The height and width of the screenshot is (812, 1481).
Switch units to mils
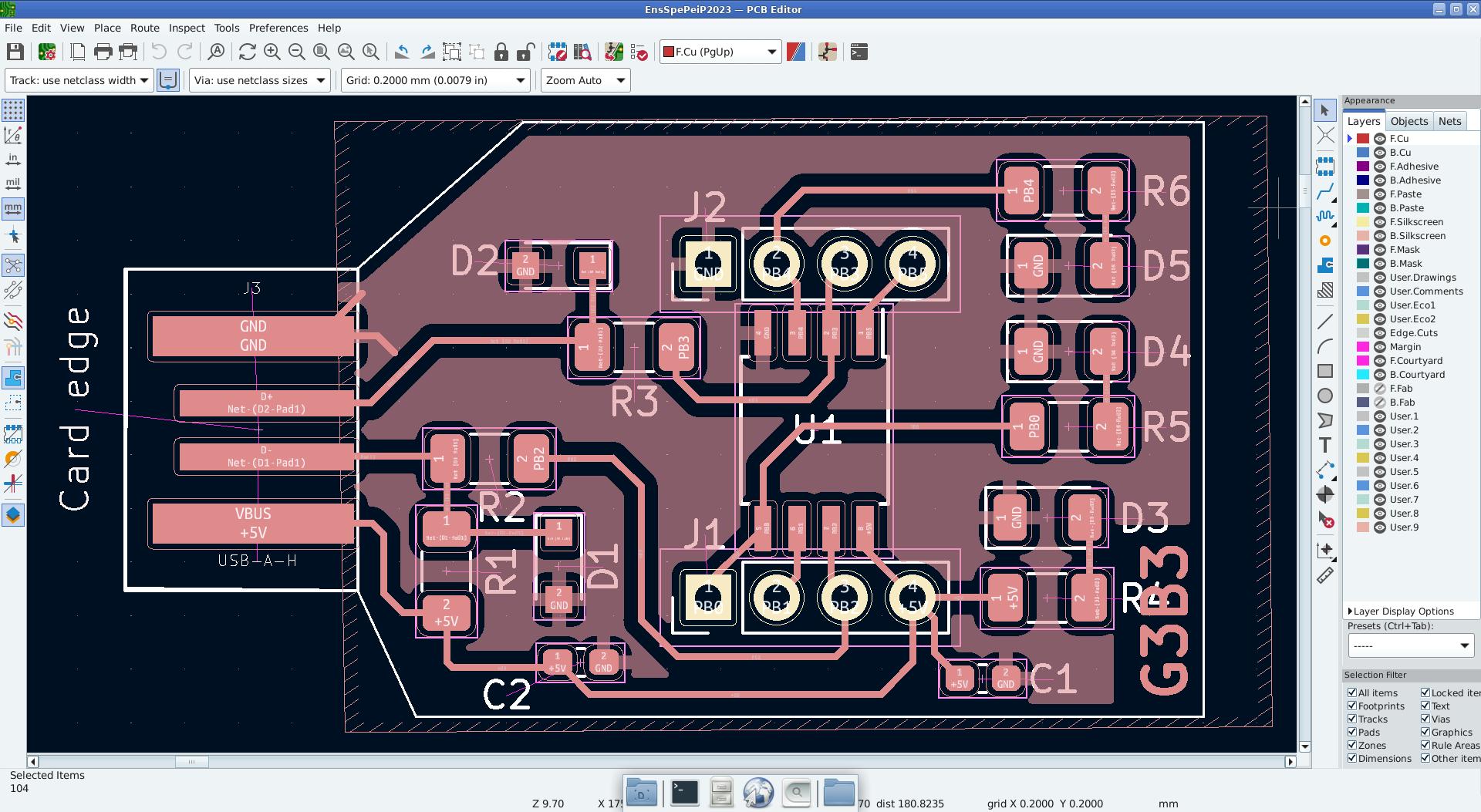[13, 184]
